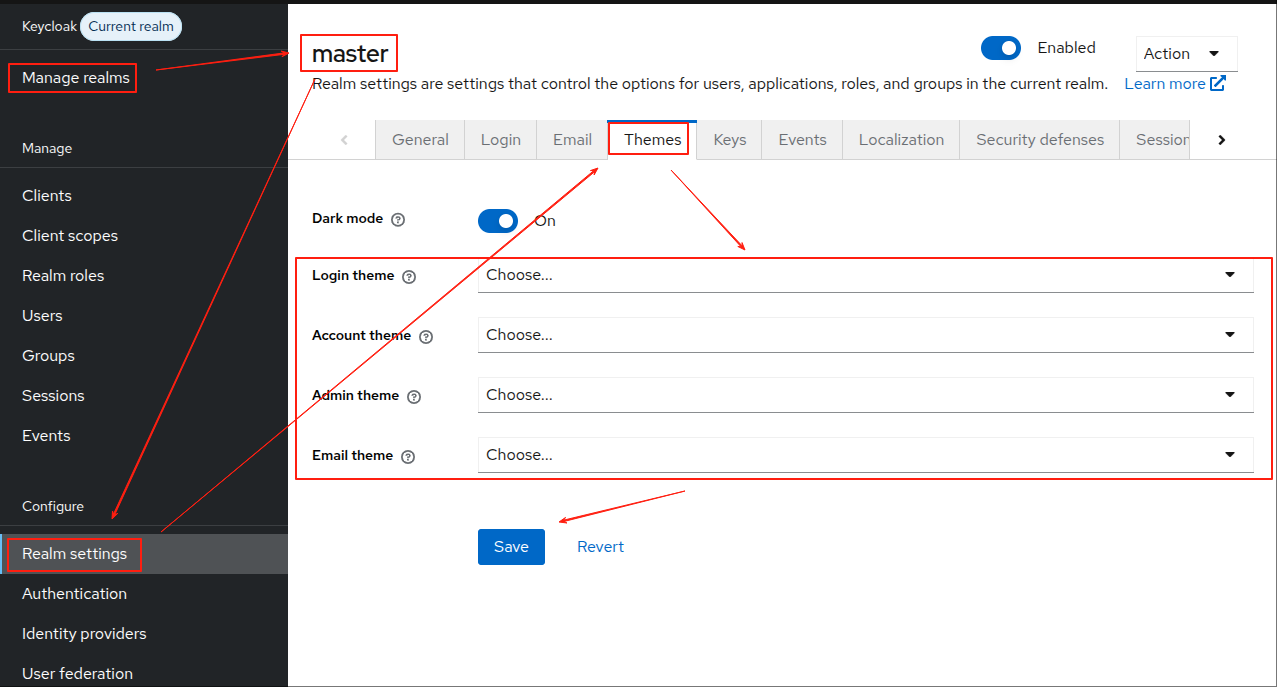The width and height of the screenshot is (1277, 687).
Task: Click help icon next to Dark mode
Action: (x=398, y=220)
